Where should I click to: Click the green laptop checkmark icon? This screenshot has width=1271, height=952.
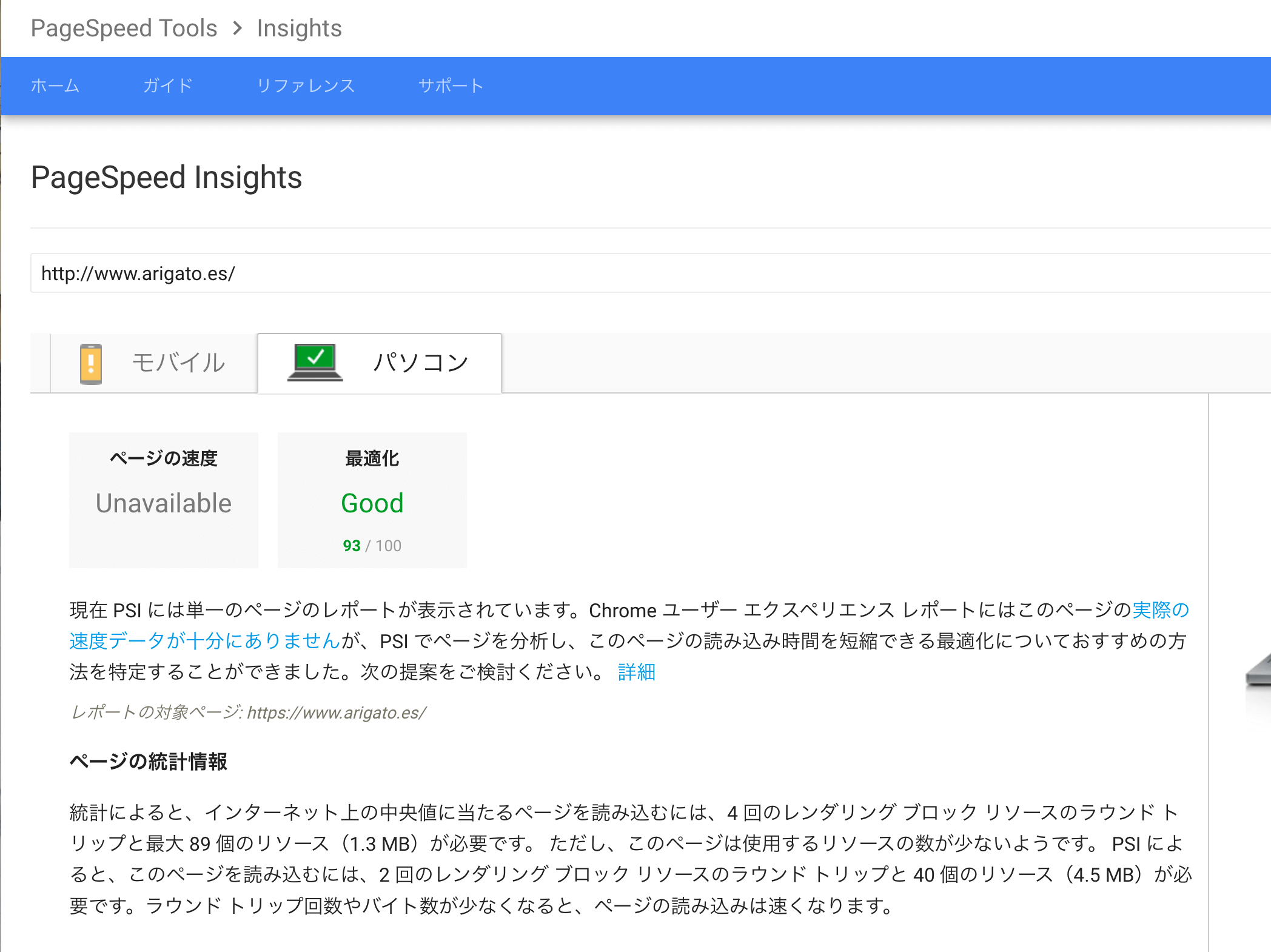tap(315, 362)
